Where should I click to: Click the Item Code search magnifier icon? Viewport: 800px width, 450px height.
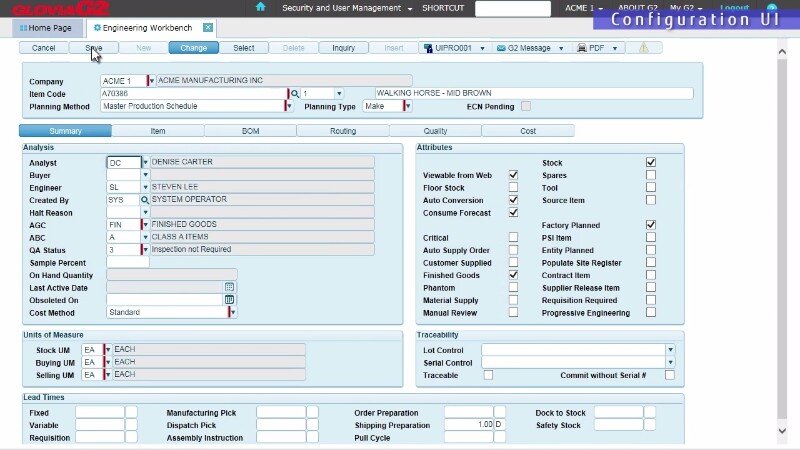(296, 94)
